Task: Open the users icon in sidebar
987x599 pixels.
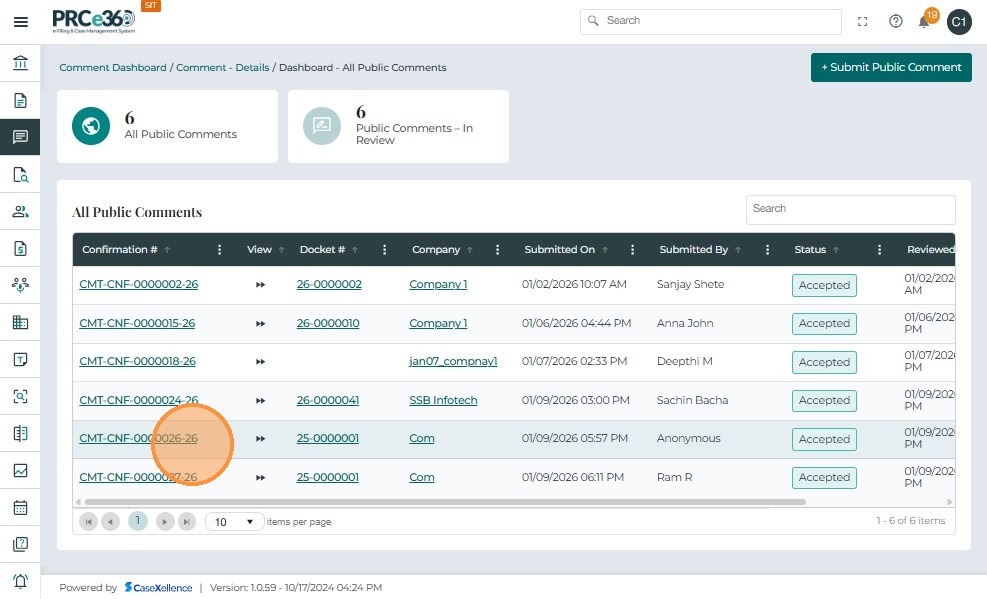Action: click(x=20, y=211)
